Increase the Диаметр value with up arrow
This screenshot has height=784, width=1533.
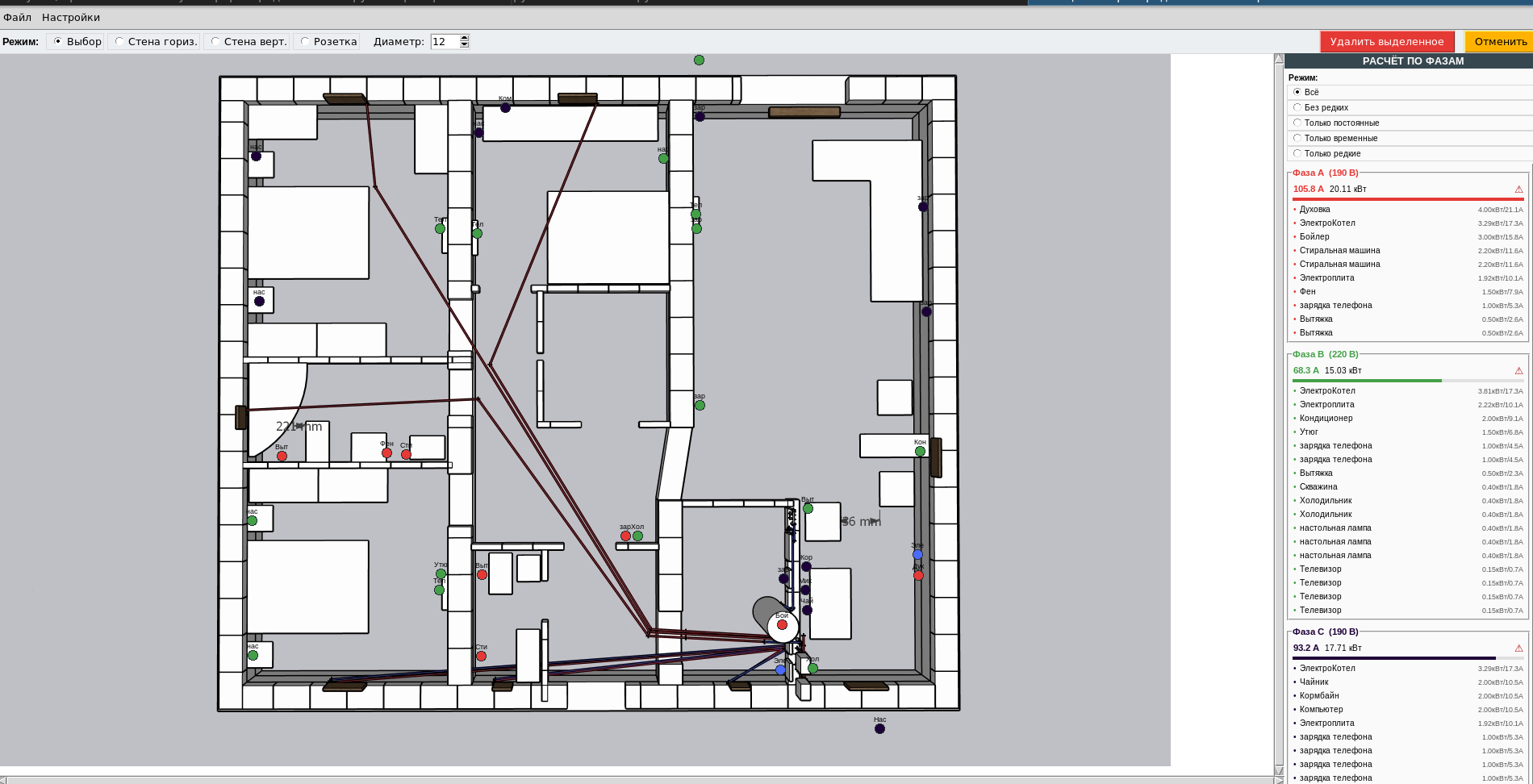point(465,38)
